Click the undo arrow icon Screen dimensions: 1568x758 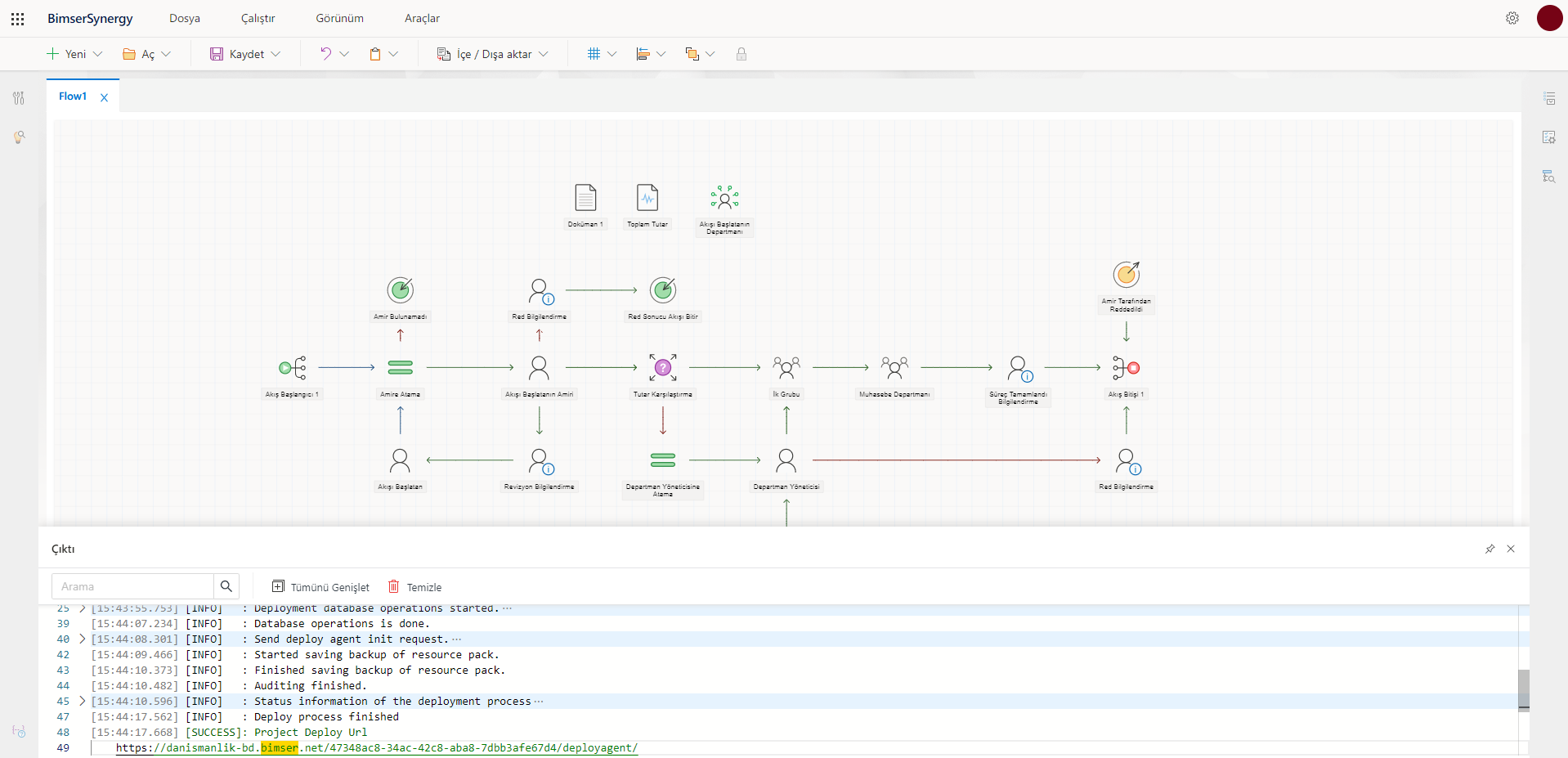click(x=325, y=54)
